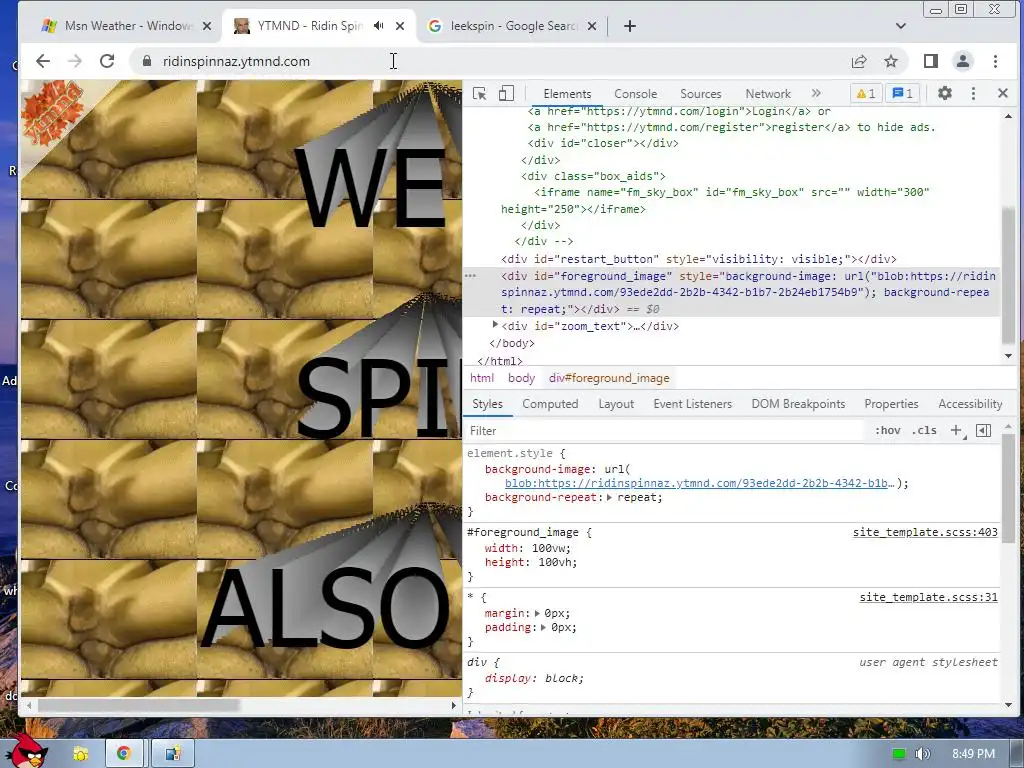Screen dimensions: 1024x768
Task: Toggle the .cls classes button
Action: pos(924,430)
